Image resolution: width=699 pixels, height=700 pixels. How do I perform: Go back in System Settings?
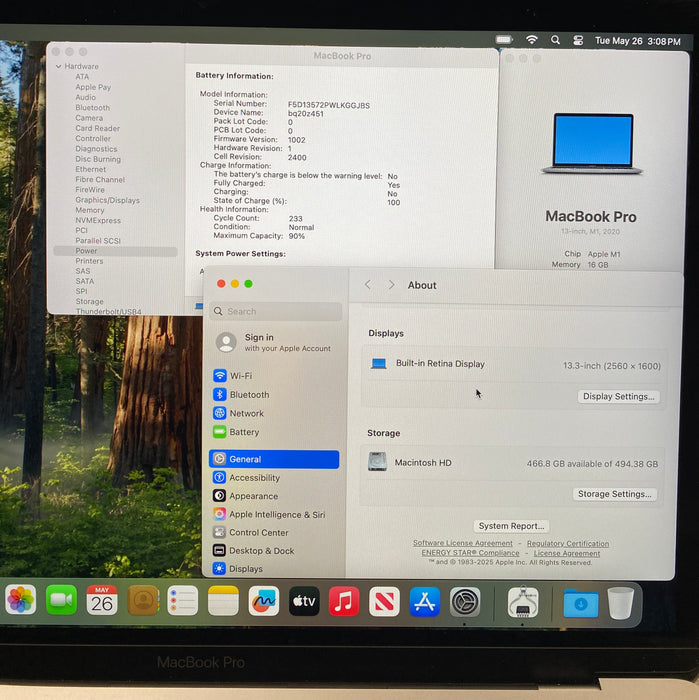pyautogui.click(x=368, y=285)
